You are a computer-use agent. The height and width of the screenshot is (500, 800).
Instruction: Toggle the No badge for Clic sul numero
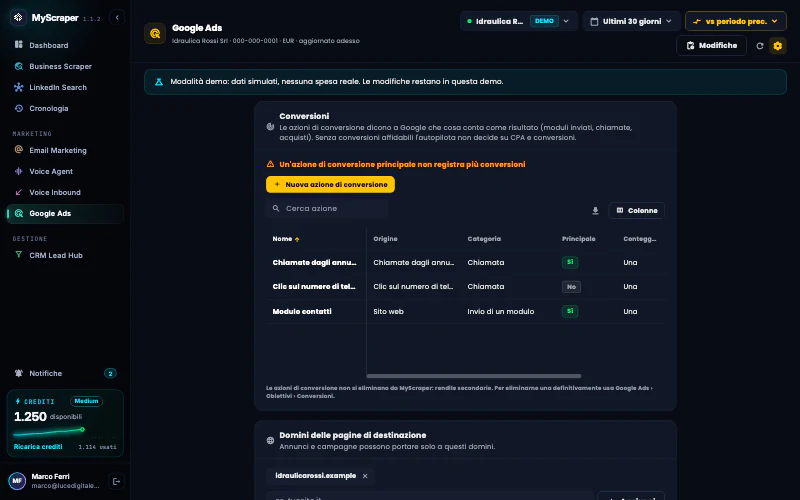571,287
